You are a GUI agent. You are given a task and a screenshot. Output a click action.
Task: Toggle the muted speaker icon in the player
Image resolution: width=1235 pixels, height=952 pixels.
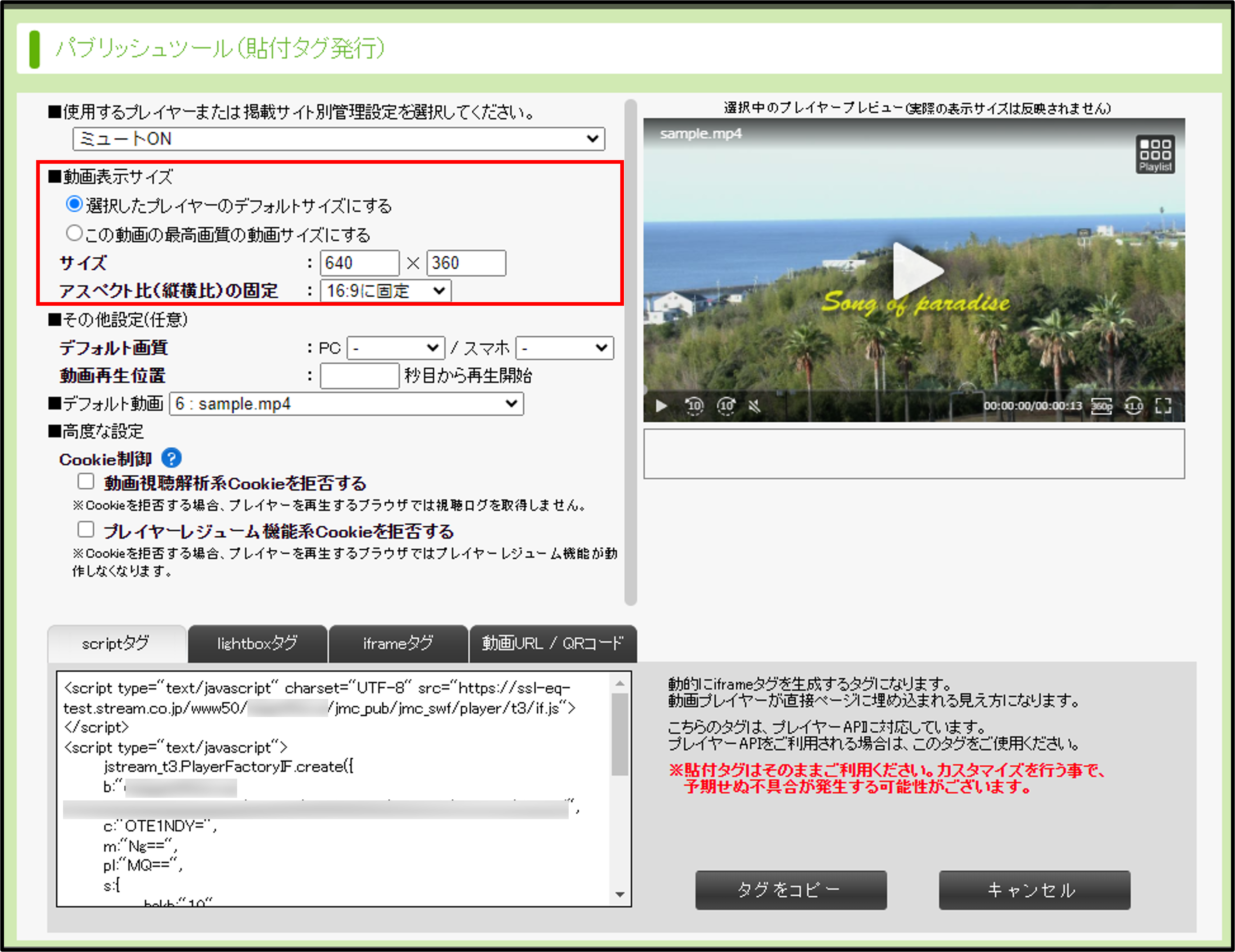754,406
